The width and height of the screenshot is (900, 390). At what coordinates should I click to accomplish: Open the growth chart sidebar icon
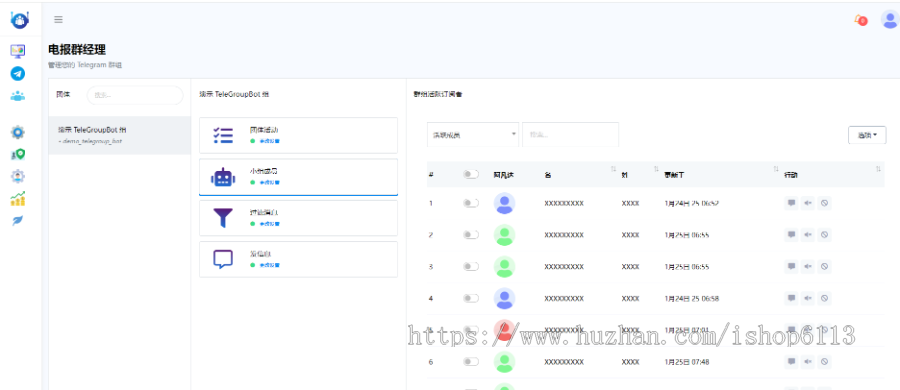pyautogui.click(x=18, y=199)
